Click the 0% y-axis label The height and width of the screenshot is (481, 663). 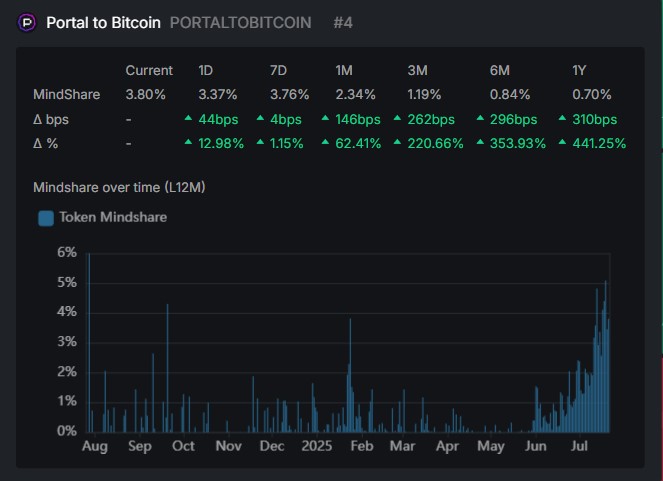click(67, 431)
